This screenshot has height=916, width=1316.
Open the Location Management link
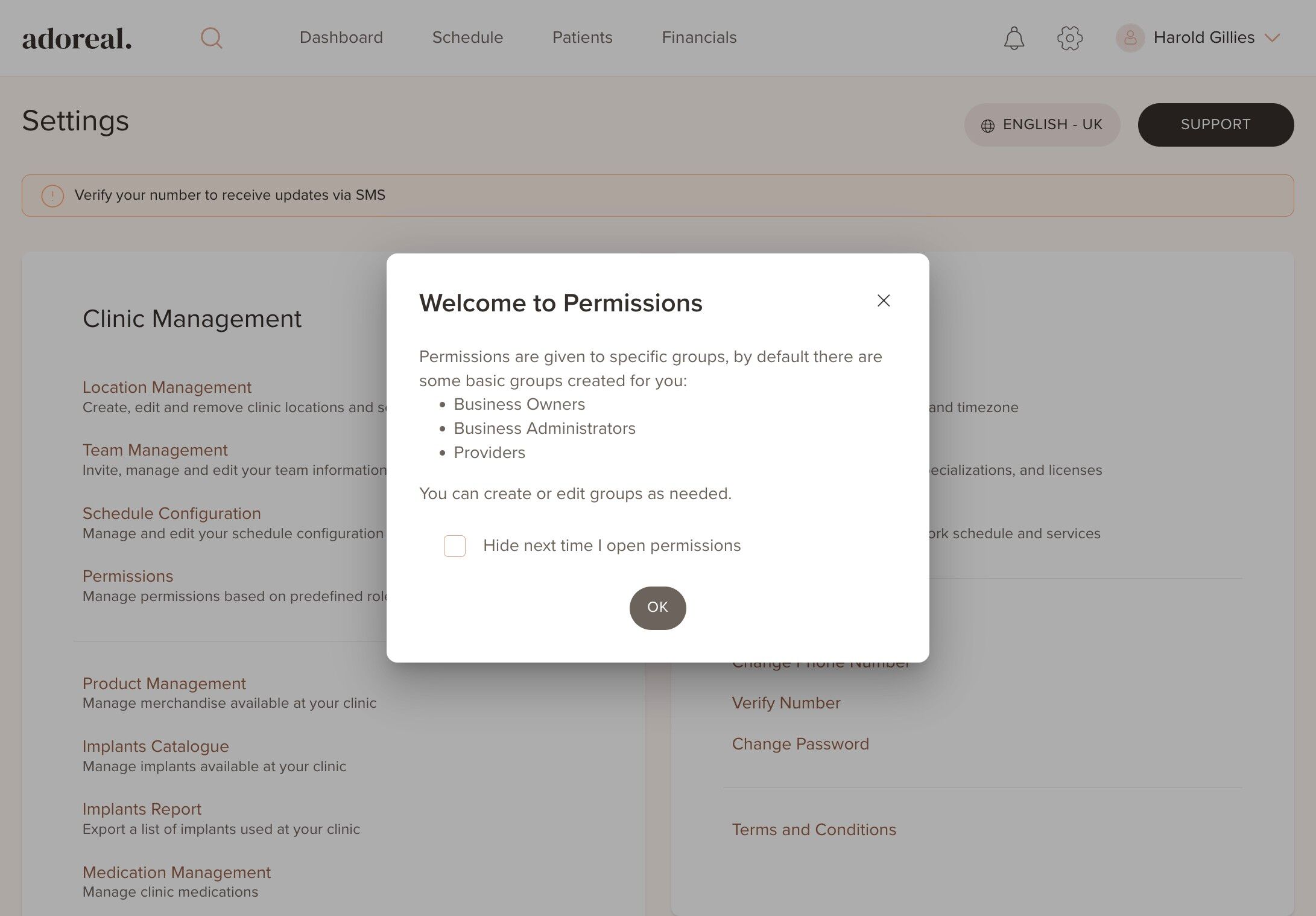pyautogui.click(x=166, y=387)
